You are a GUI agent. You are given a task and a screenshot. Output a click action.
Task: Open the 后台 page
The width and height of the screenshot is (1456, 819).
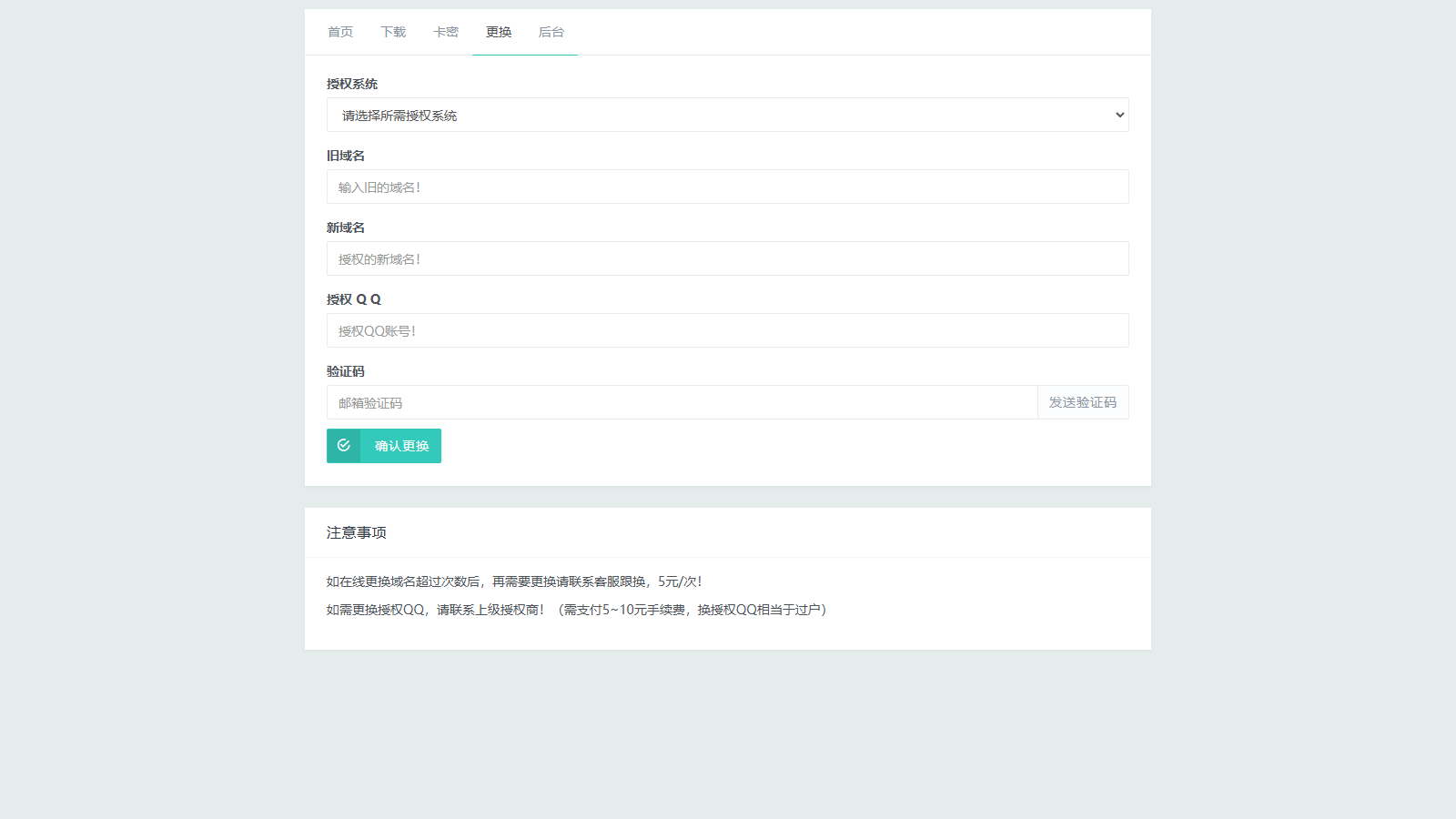click(552, 31)
